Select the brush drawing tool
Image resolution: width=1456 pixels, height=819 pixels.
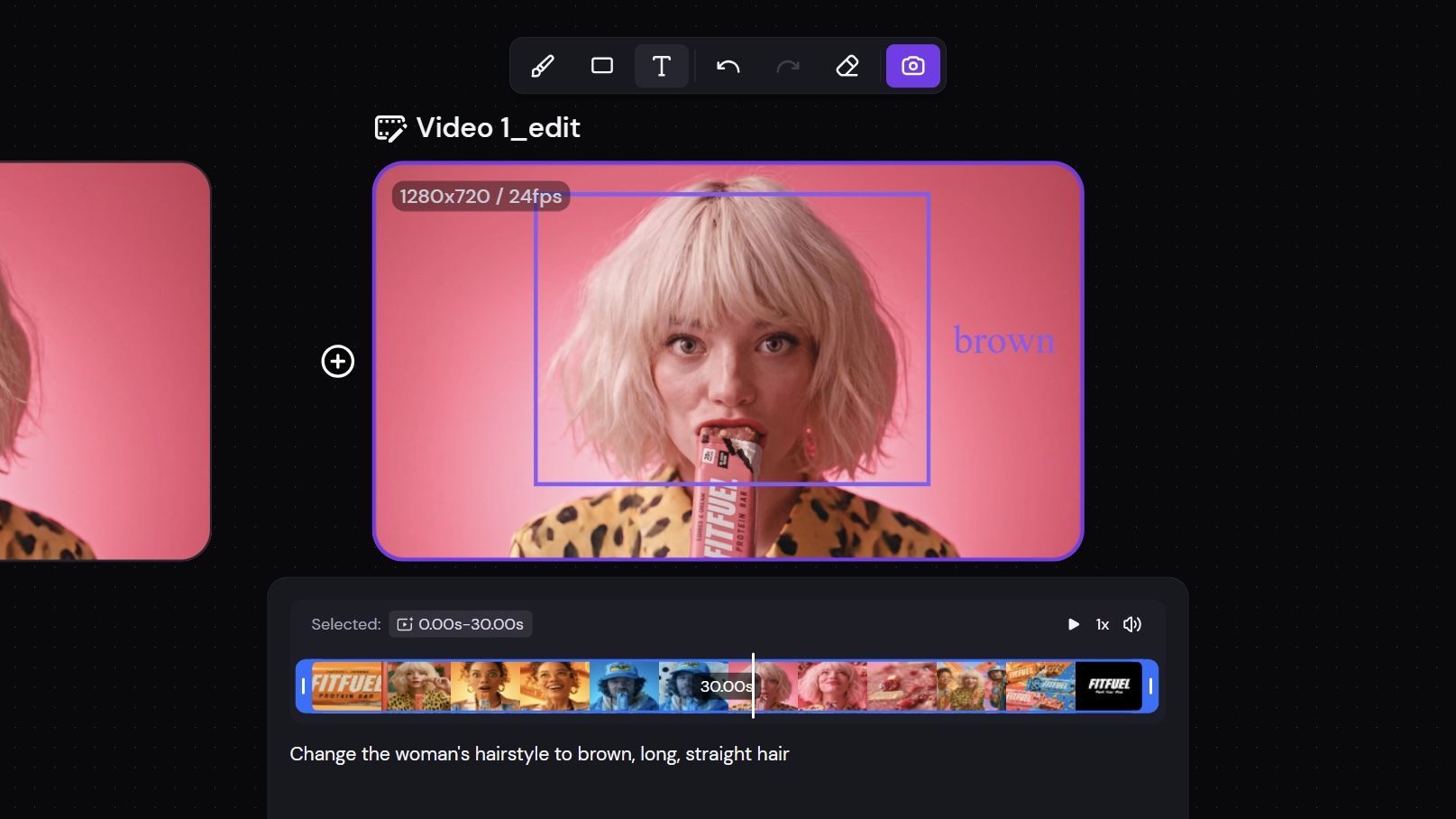543,66
